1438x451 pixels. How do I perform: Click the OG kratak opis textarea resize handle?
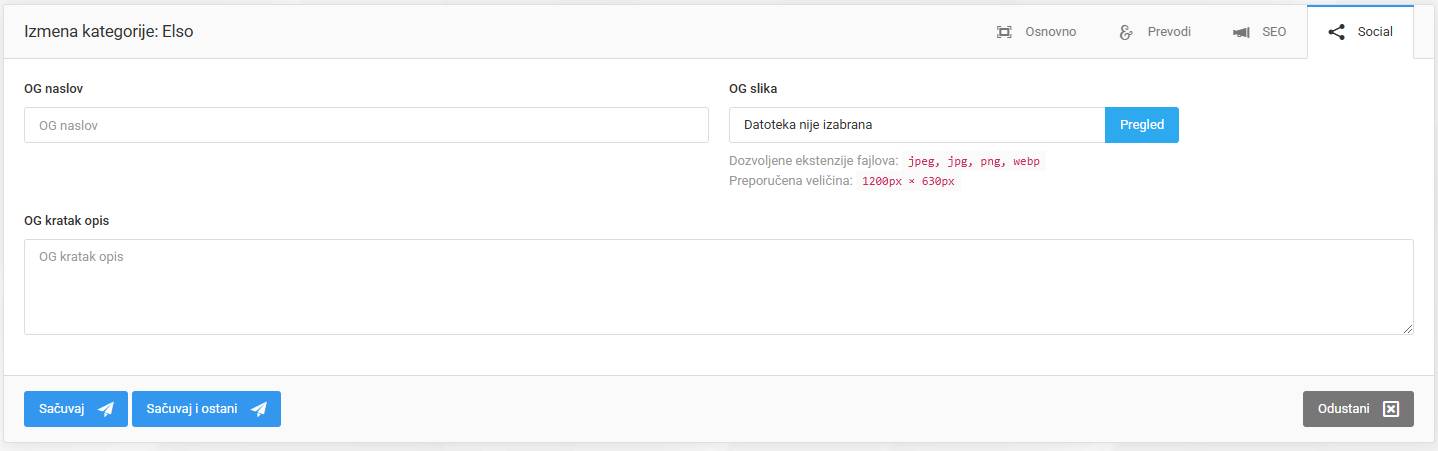point(1408,329)
